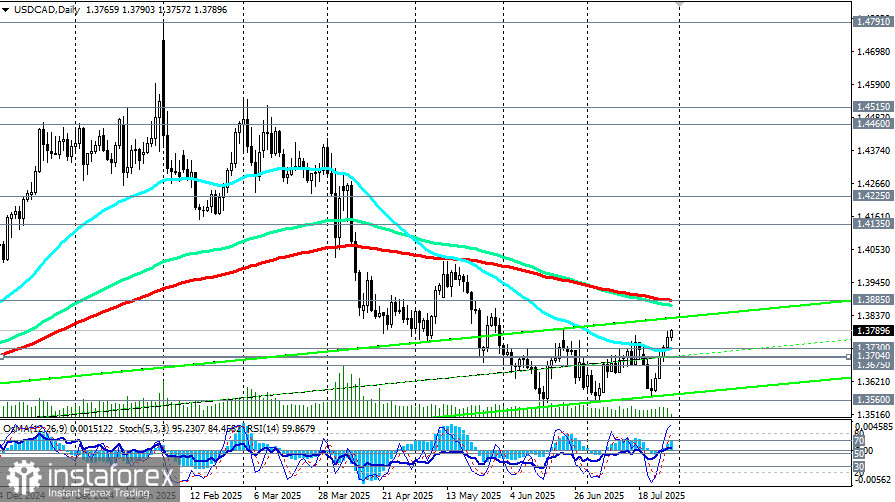Click the 26 Jun 2025 date label
The height and width of the screenshot is (502, 895).
599,496
